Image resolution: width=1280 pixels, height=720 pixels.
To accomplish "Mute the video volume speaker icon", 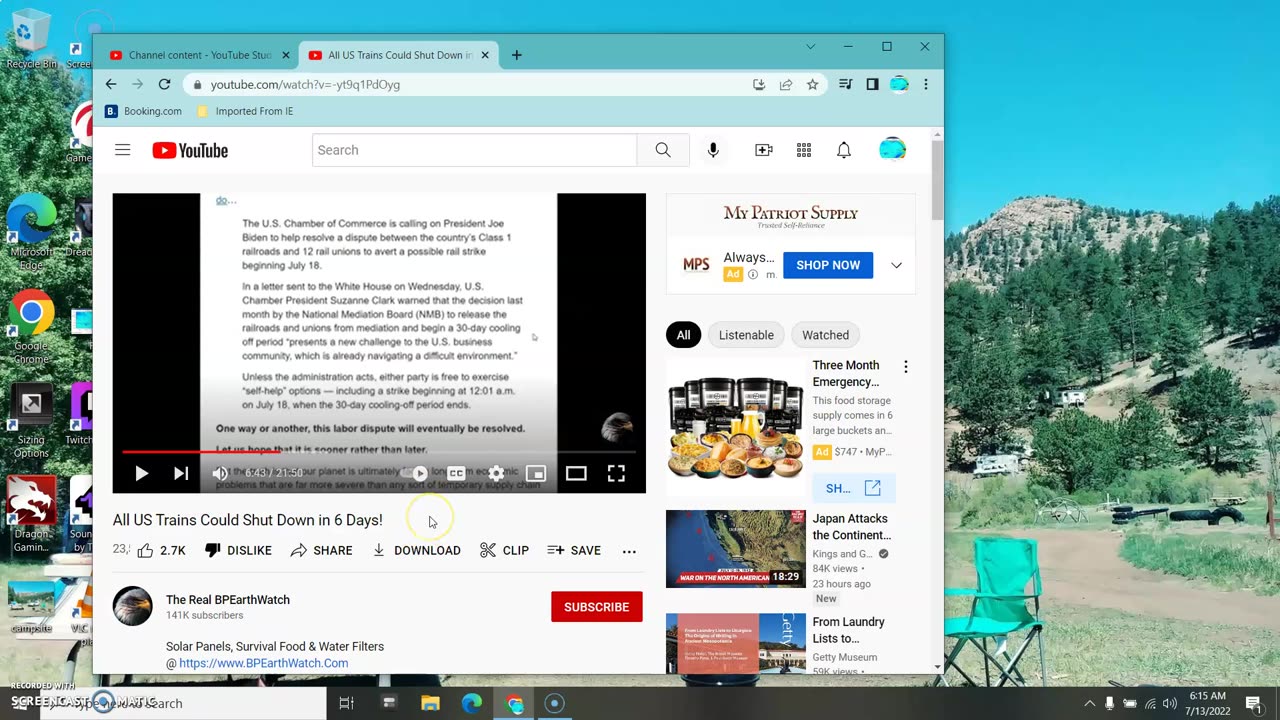I will coord(221,474).
